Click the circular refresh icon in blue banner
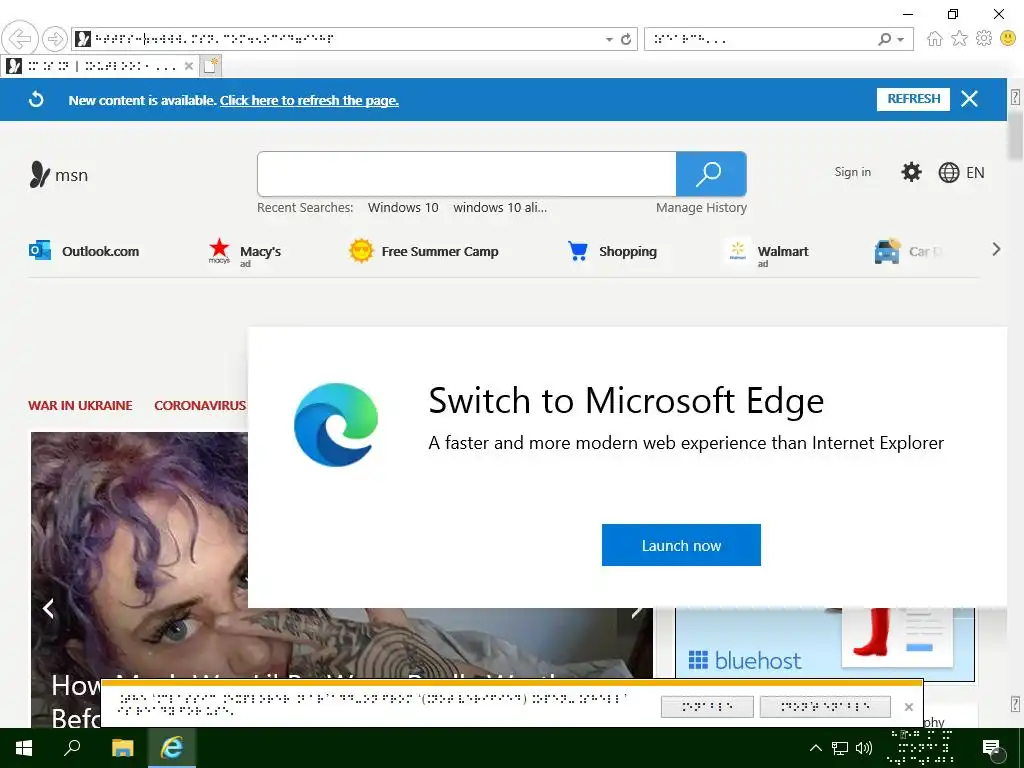This screenshot has height=768, width=1024. click(37, 99)
